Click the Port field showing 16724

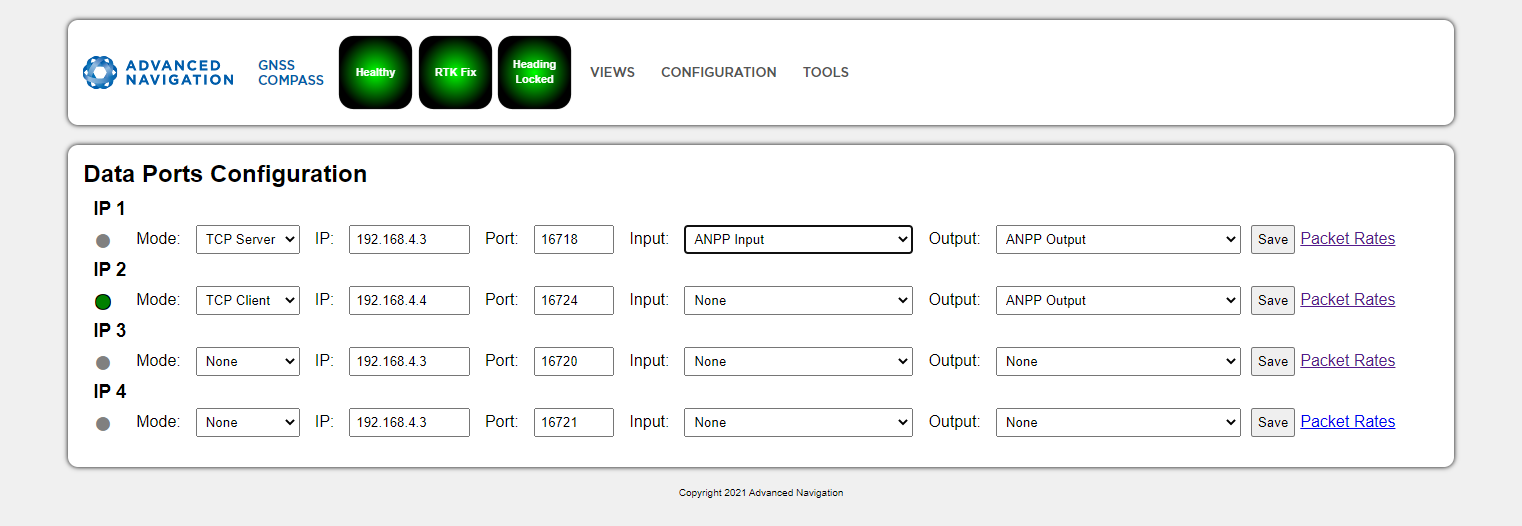coord(574,300)
